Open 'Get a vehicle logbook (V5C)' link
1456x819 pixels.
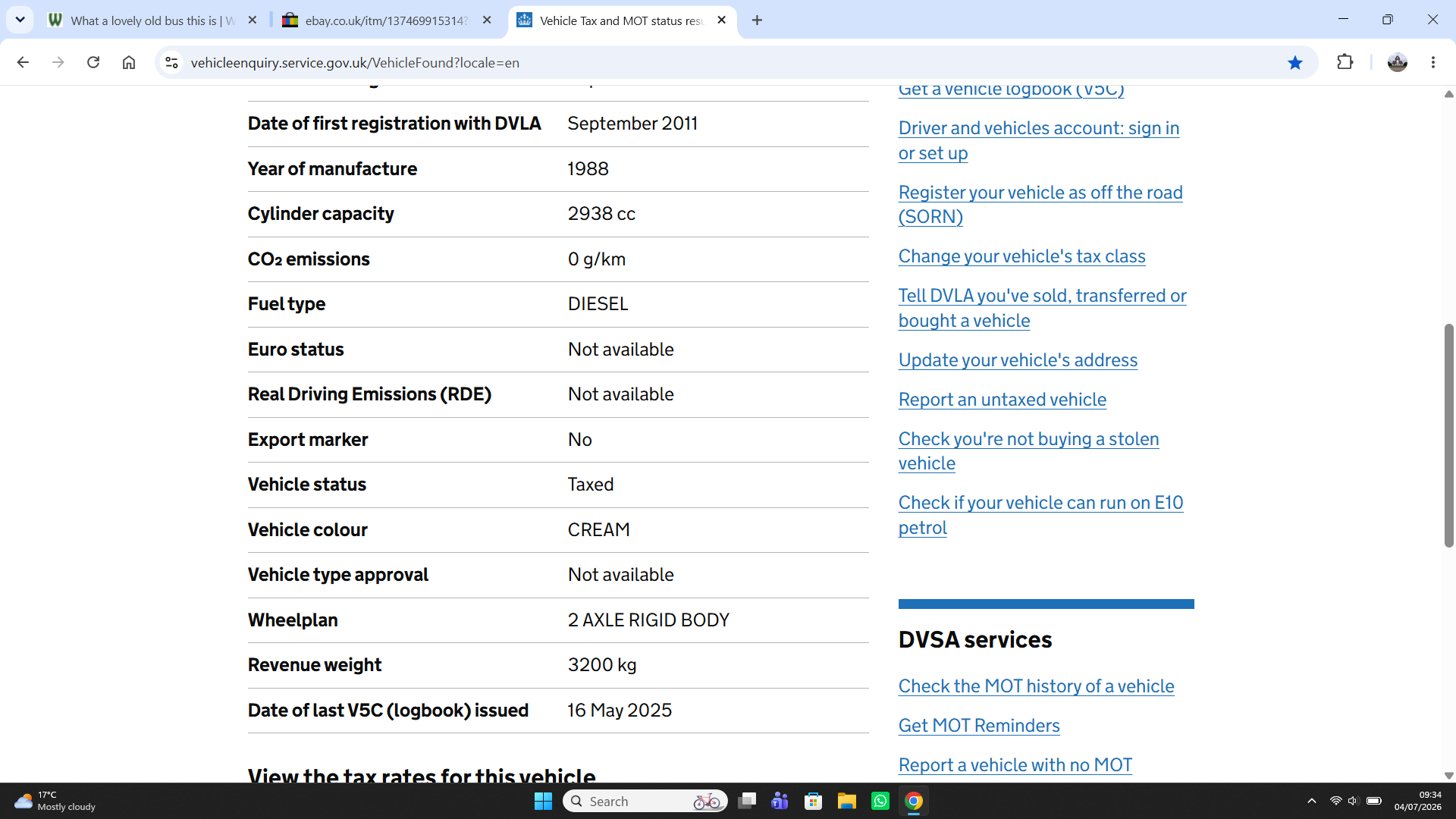1011,91
